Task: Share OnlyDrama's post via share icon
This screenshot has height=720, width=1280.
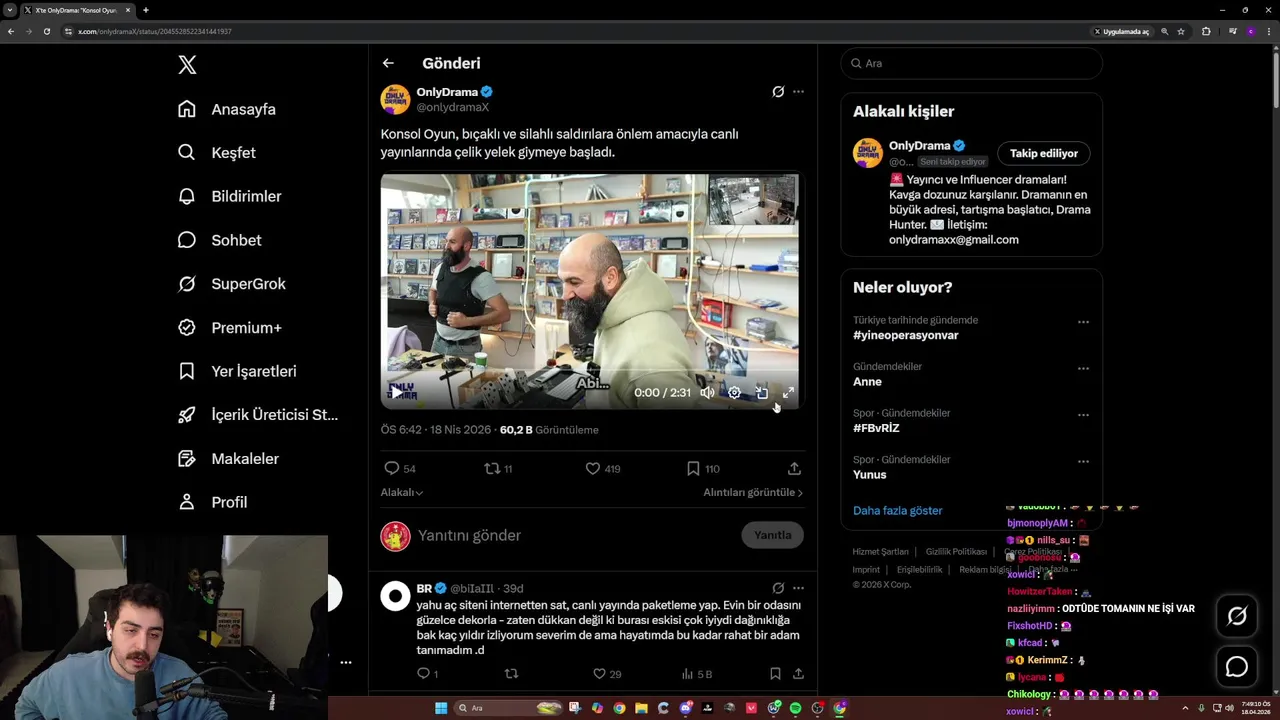Action: point(794,468)
